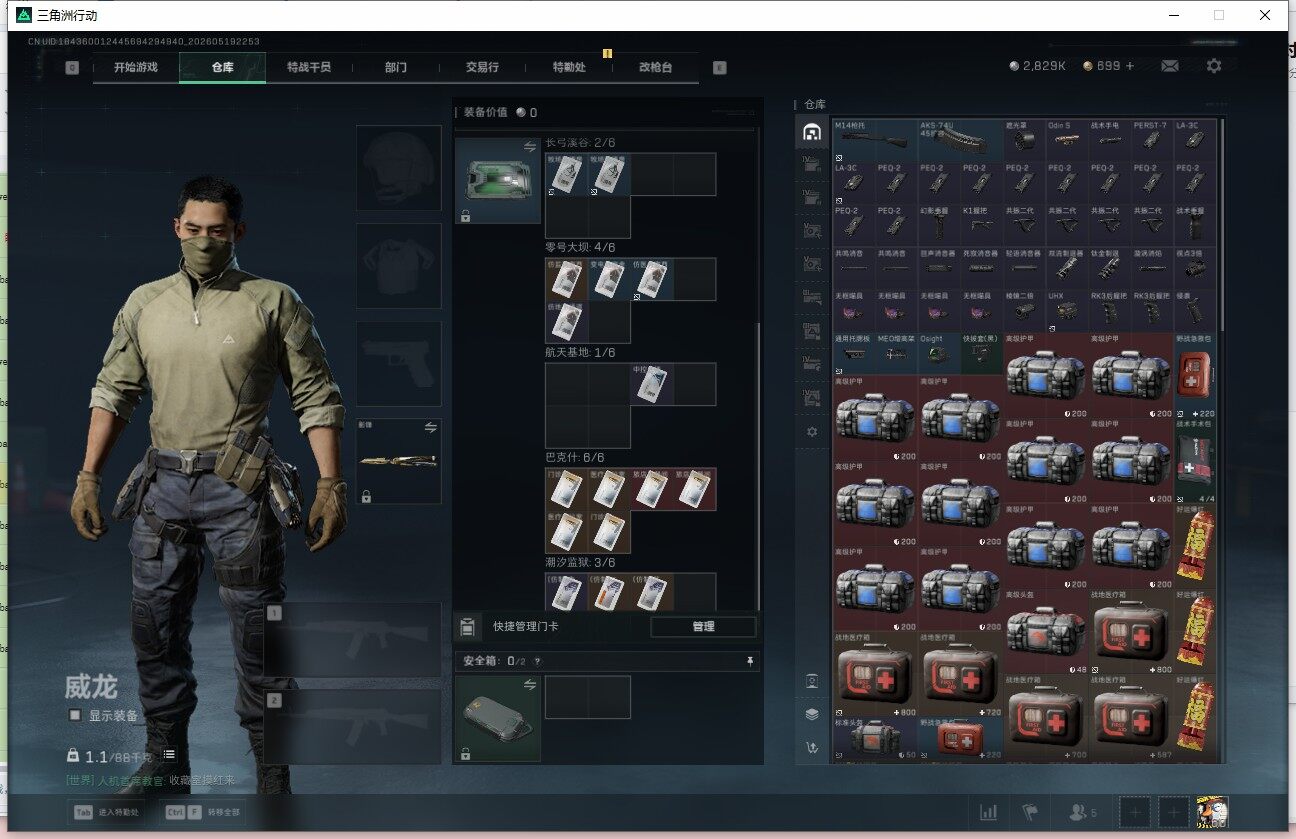Select the AKS-74U magazine item
1296x839 pixels.
[x=960, y=141]
